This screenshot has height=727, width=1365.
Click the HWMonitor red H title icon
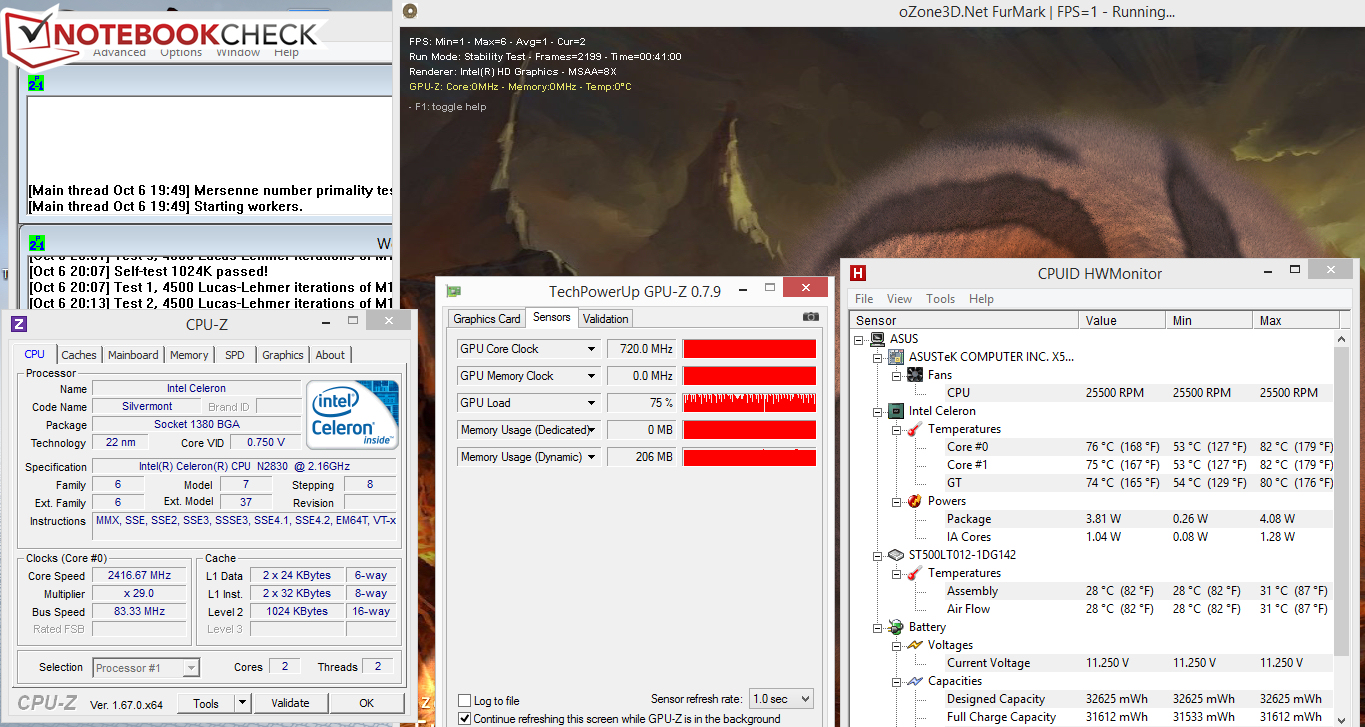point(858,273)
